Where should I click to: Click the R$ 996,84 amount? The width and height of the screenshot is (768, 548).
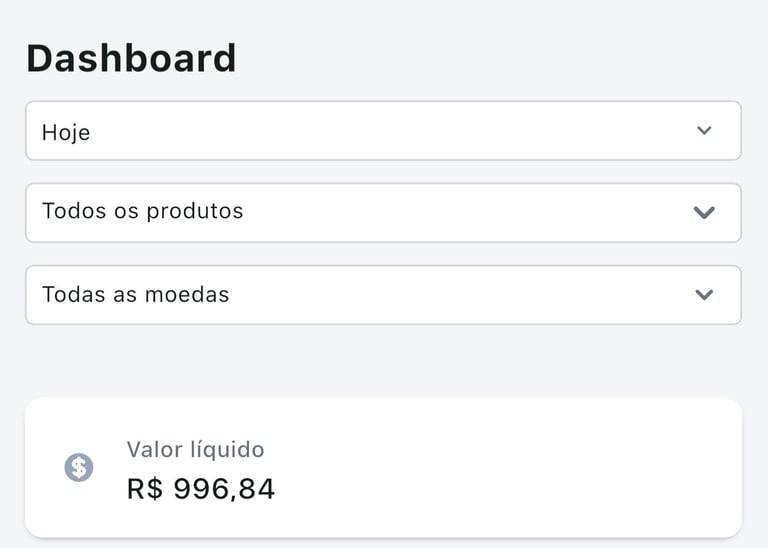tap(201, 489)
